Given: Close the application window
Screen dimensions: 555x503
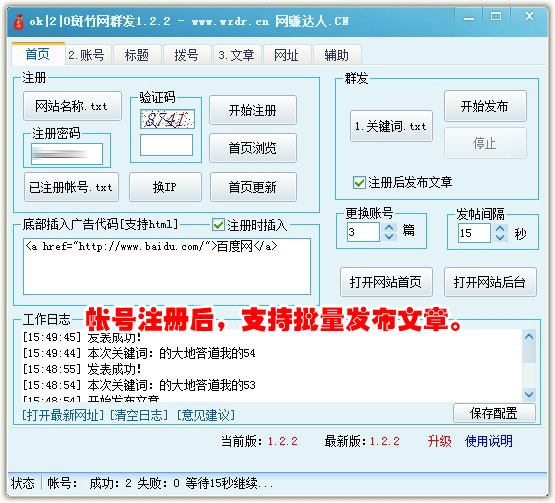Looking at the screenshot, I should pos(529,17).
